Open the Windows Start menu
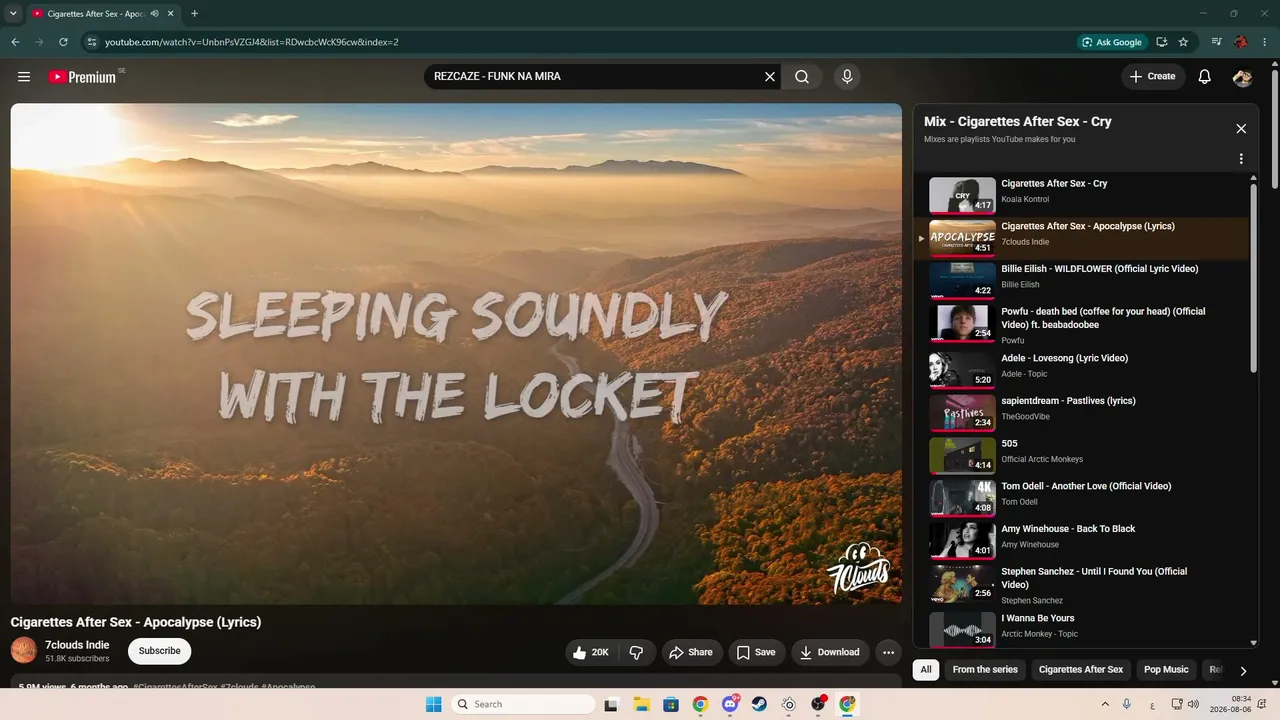The height and width of the screenshot is (720, 1280). 433,704
